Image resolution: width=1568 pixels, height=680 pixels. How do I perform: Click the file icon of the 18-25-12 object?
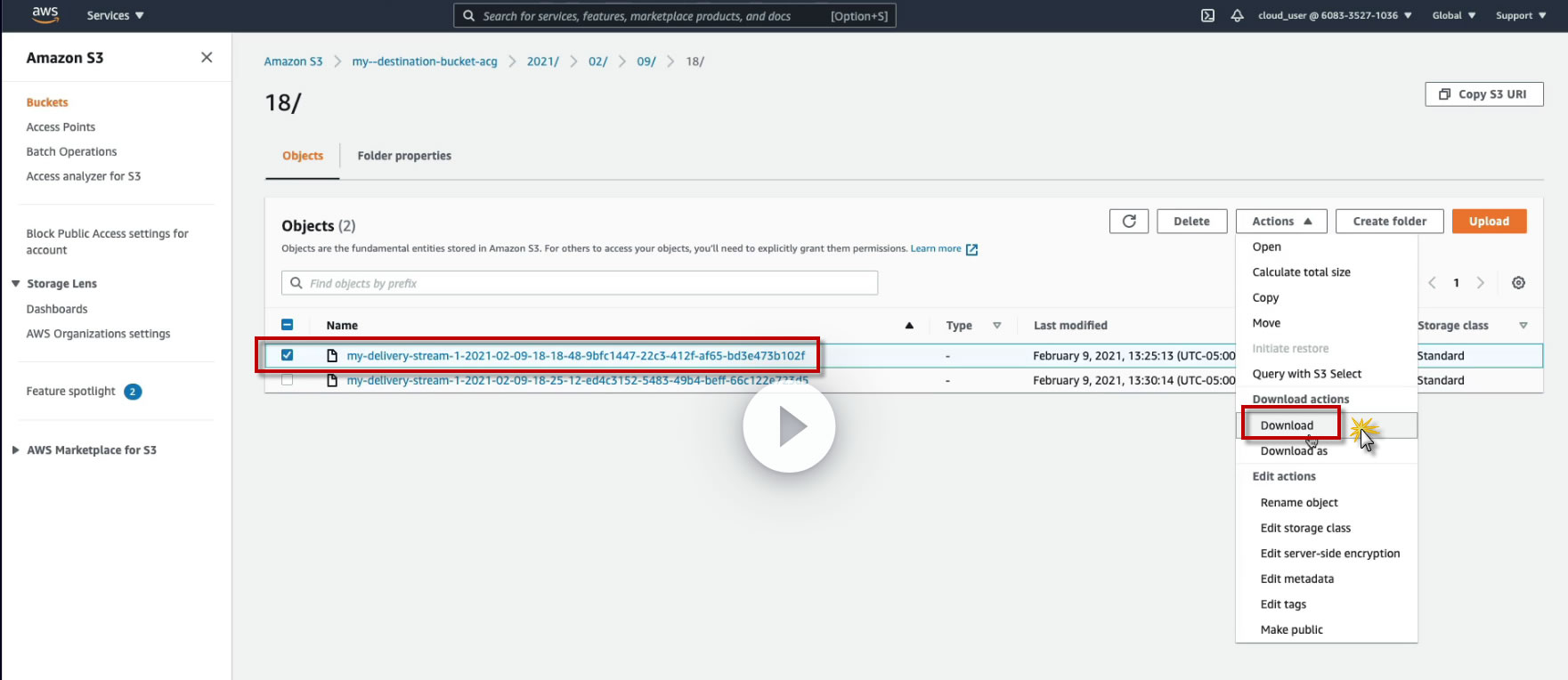(x=332, y=381)
